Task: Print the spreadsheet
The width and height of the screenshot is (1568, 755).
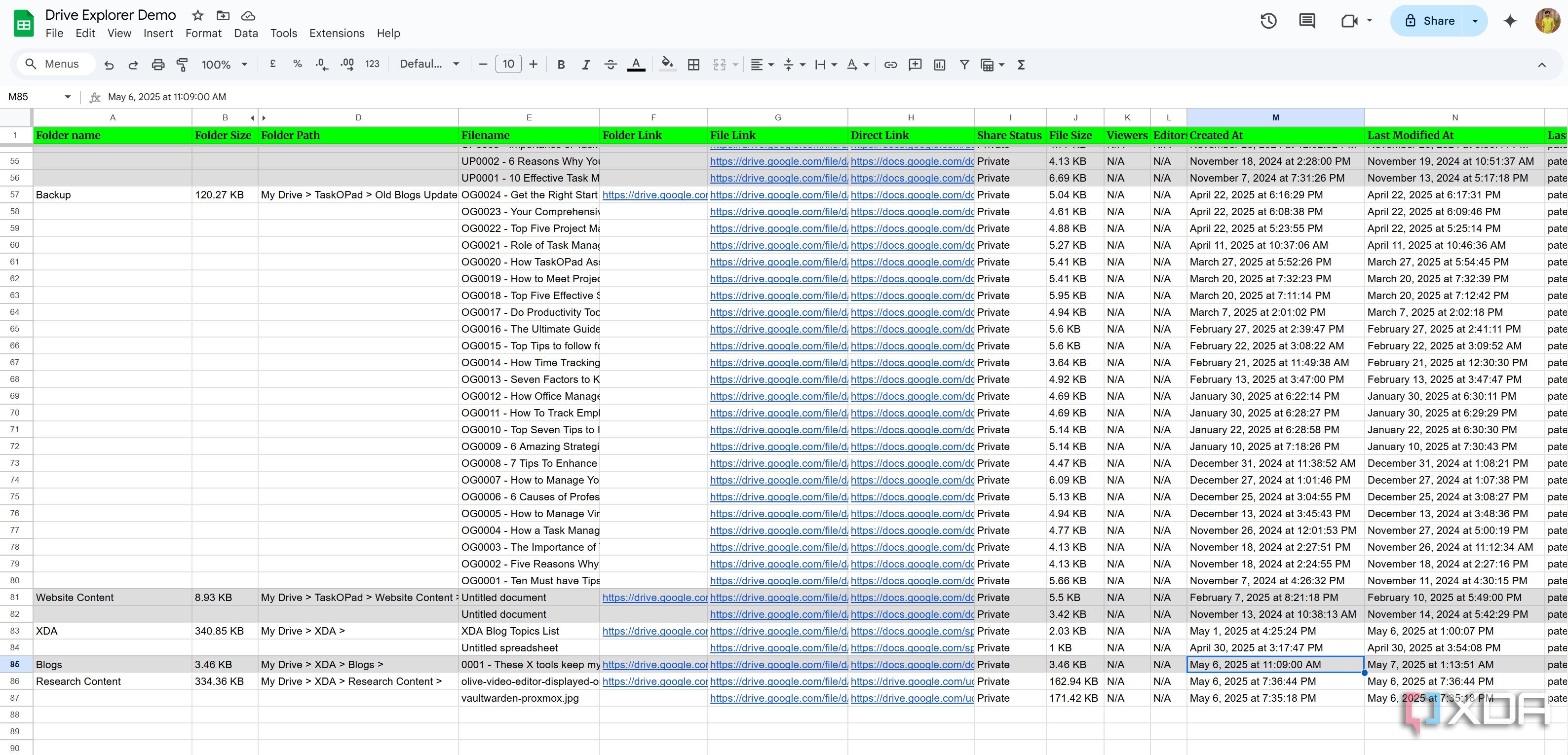Action: tap(157, 65)
